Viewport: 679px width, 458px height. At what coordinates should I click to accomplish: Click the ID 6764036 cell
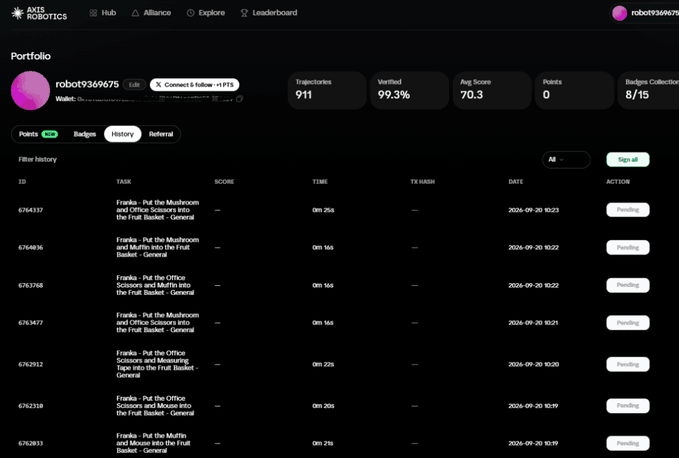[x=31, y=248]
